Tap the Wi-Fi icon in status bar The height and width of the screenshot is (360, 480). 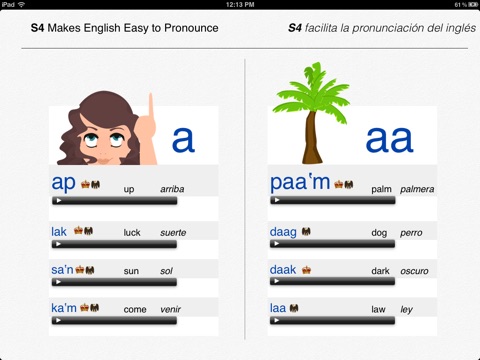22,4
